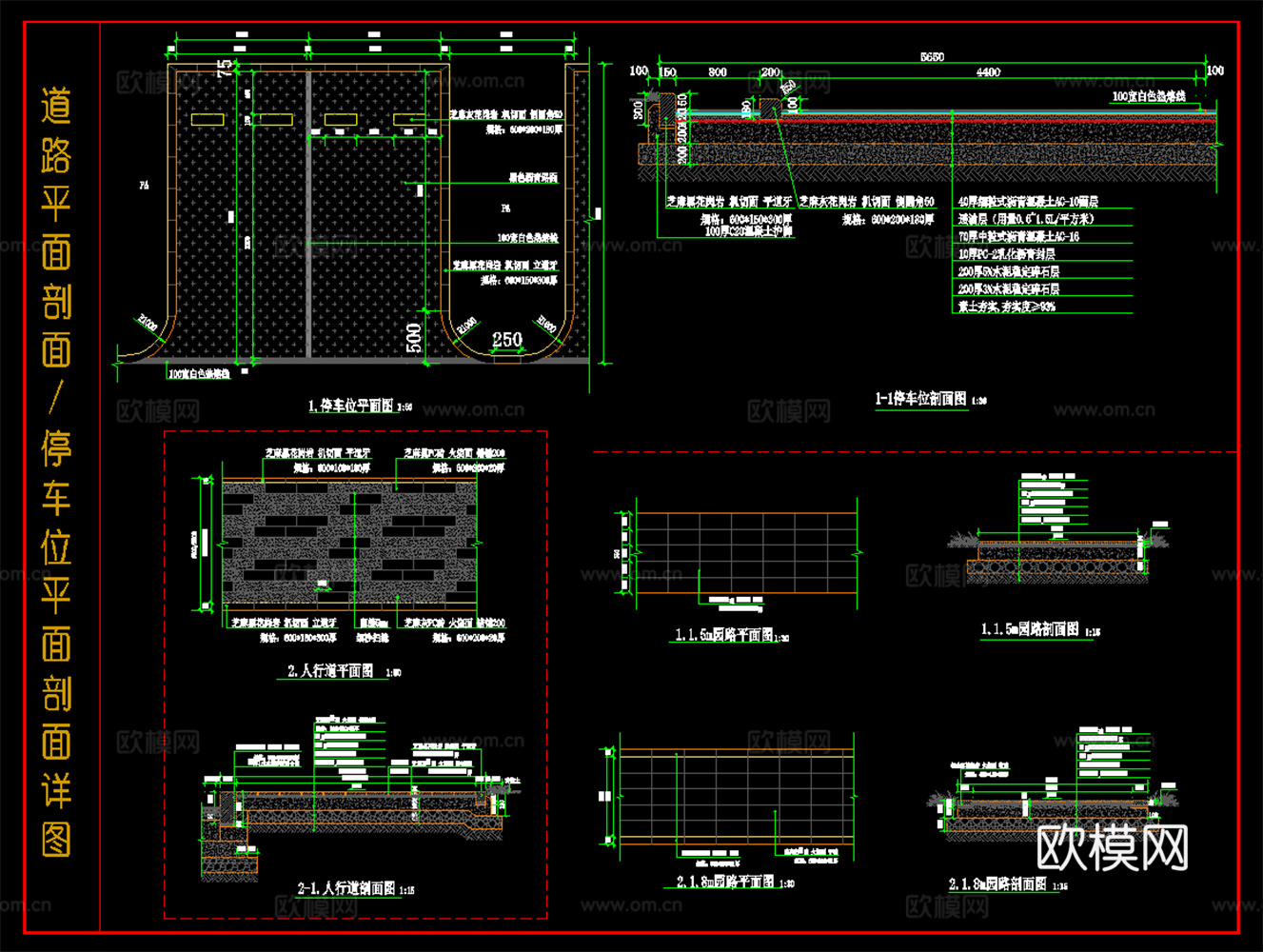The width and height of the screenshot is (1263, 952).
Task: Click the vertical title '道路平面剖面/停车位平面剖面详图'
Action: click(56, 473)
